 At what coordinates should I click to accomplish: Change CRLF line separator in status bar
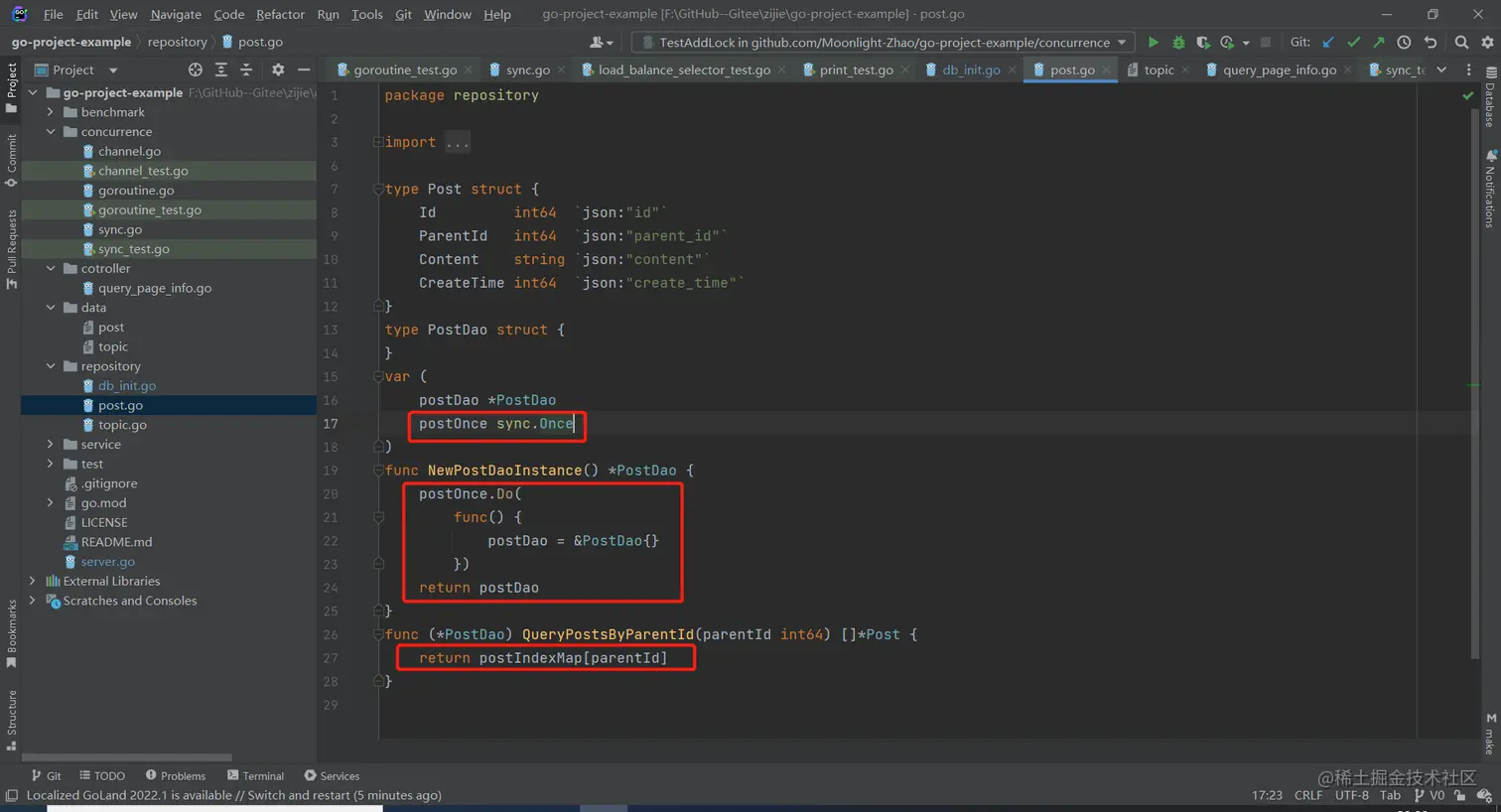[1308, 795]
